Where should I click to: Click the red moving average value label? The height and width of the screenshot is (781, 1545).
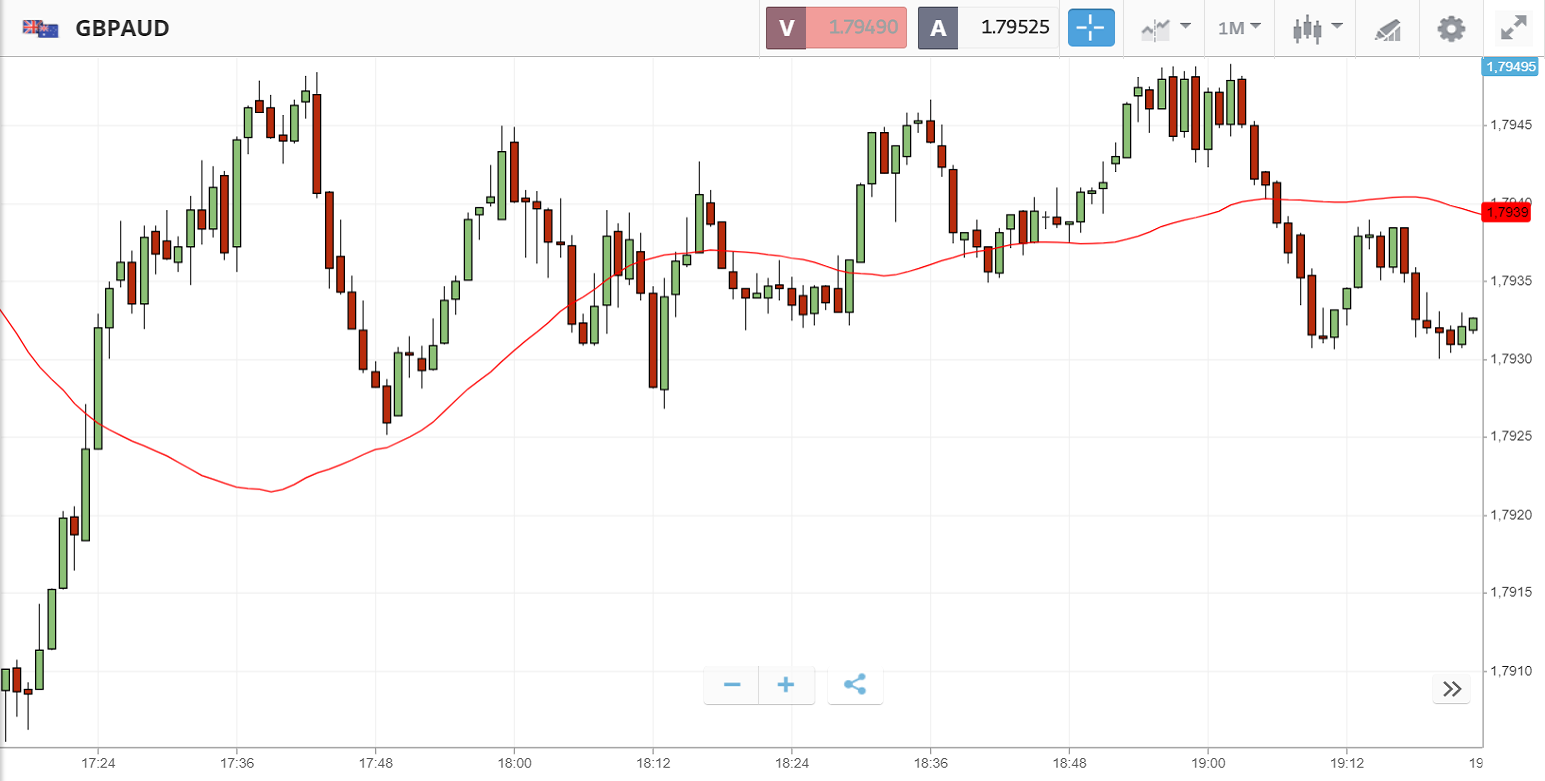(1507, 212)
